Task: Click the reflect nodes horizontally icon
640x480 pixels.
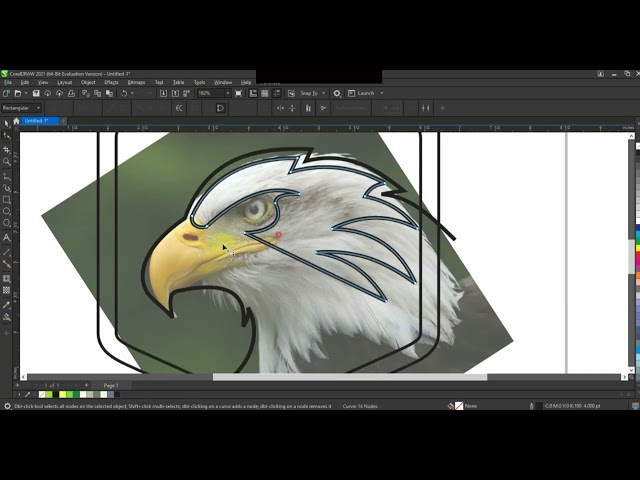Action: tap(280, 108)
